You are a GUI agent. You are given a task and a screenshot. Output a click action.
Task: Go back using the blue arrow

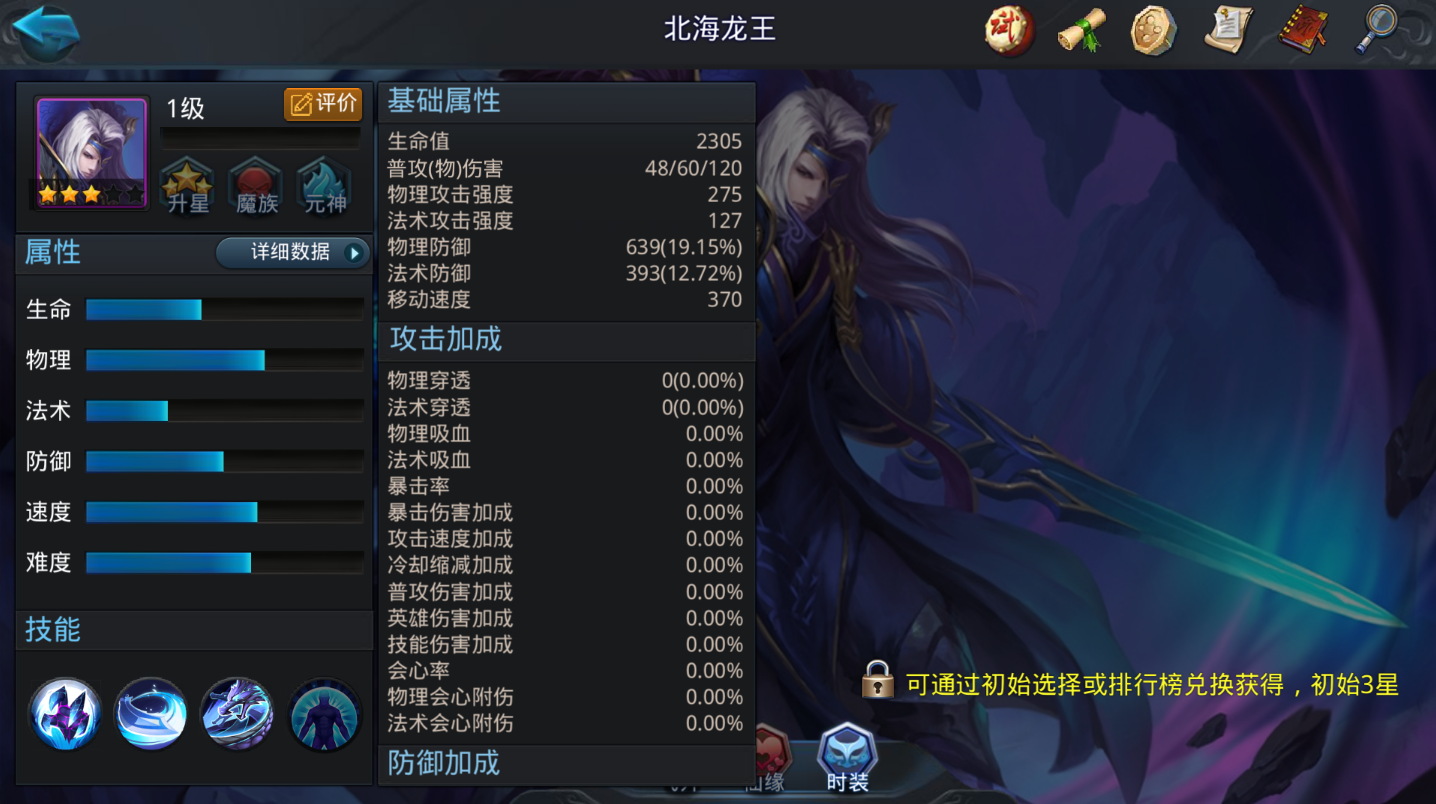pyautogui.click(x=45, y=32)
